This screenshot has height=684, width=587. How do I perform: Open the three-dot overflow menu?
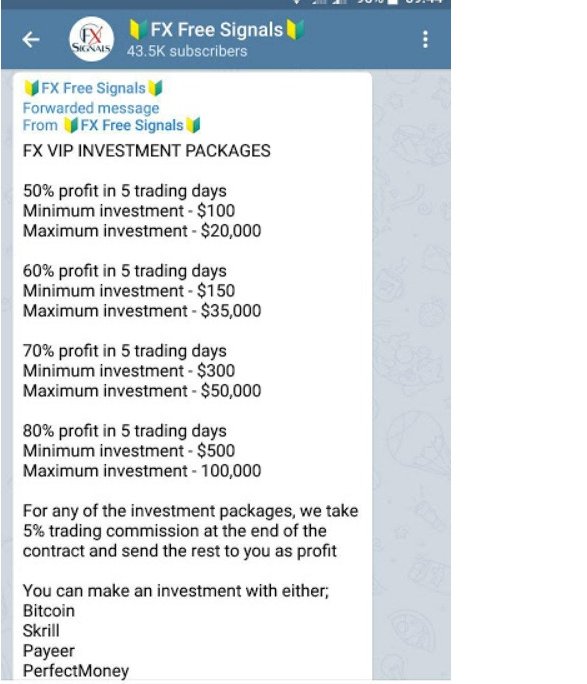point(425,39)
